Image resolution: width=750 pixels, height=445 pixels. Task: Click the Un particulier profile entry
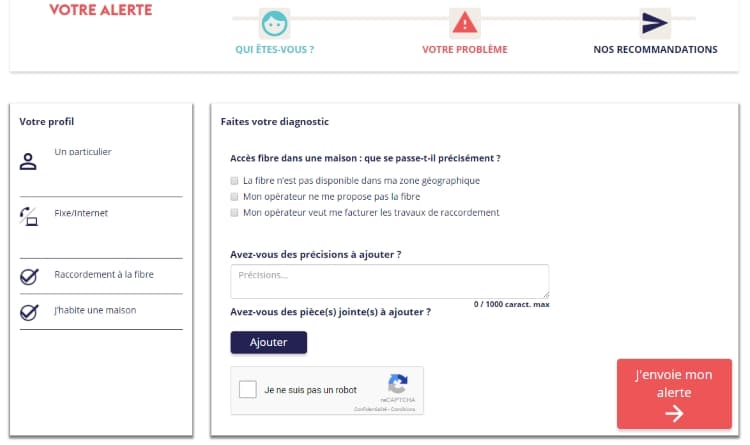tap(83, 152)
